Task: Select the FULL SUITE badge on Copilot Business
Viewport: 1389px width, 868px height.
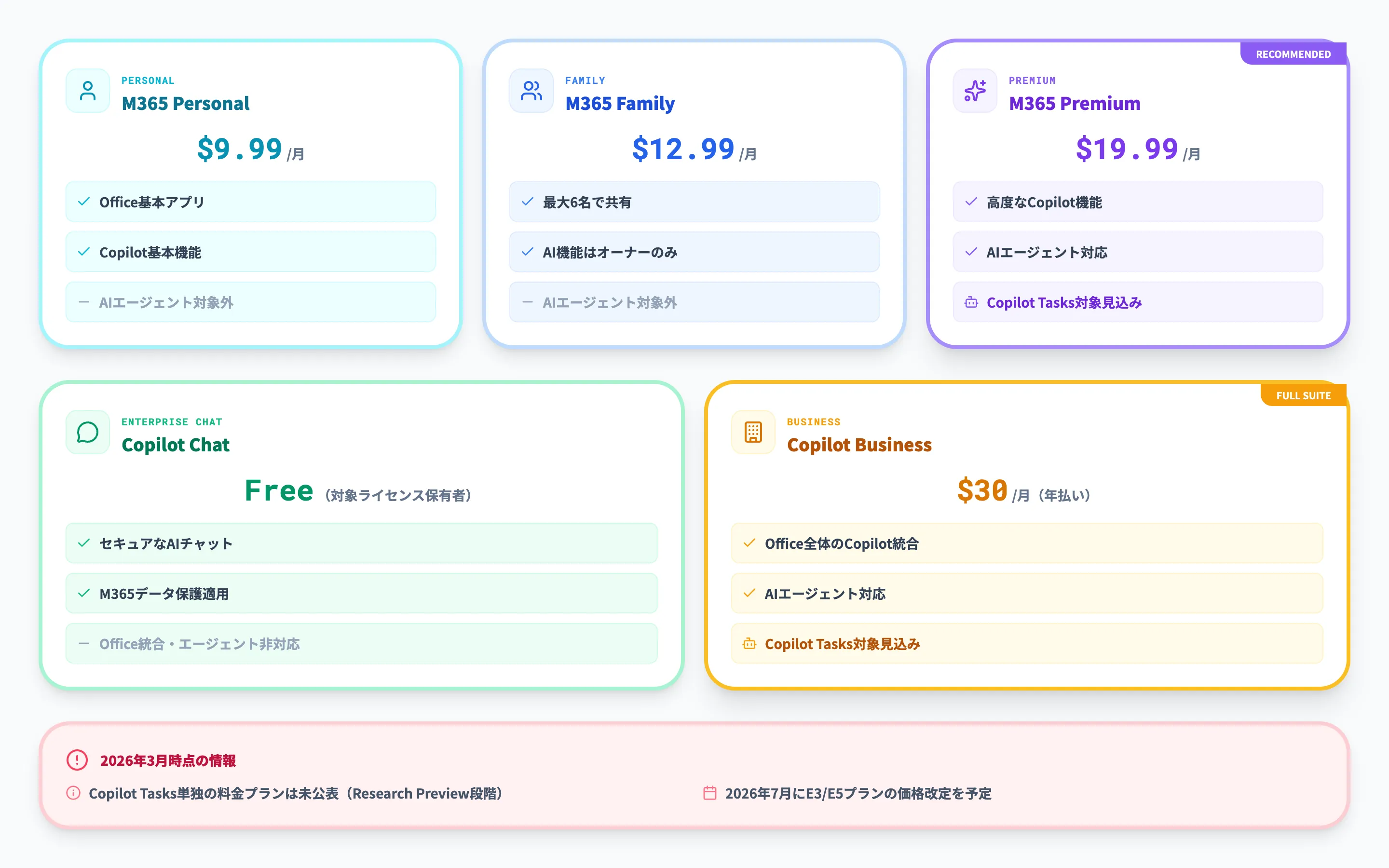Action: pos(1304,395)
